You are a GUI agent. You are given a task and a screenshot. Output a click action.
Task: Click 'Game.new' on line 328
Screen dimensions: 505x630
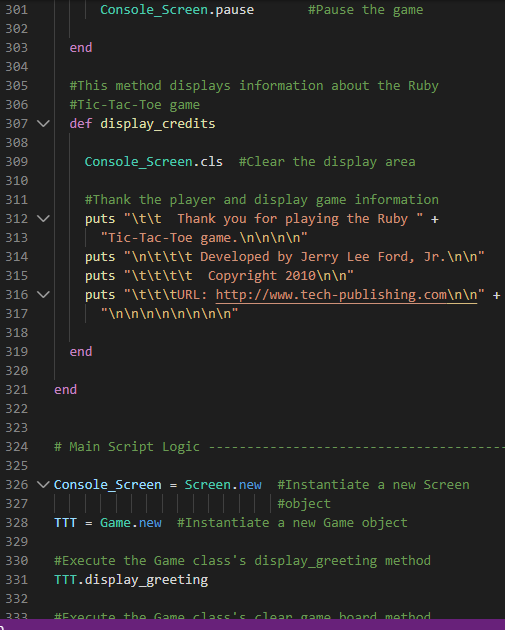coord(131,523)
